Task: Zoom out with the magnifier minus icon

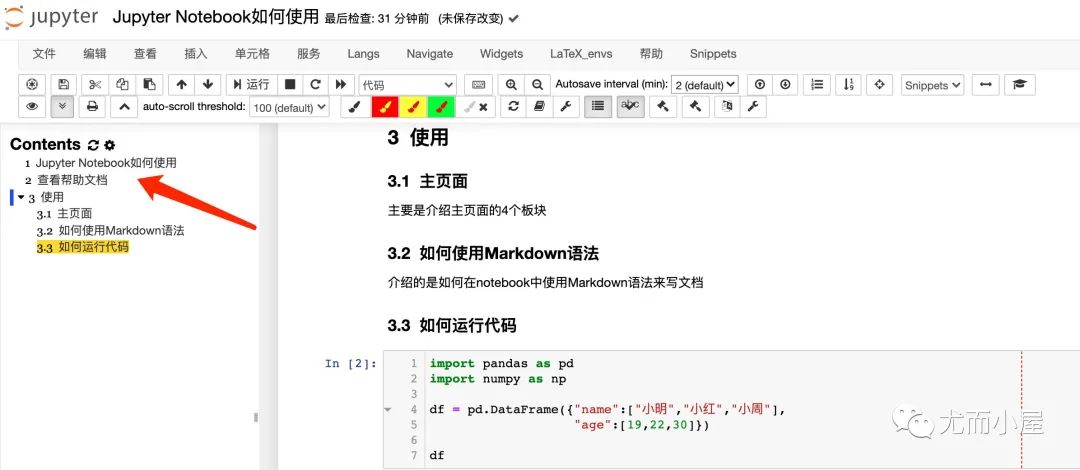Action: pos(537,84)
